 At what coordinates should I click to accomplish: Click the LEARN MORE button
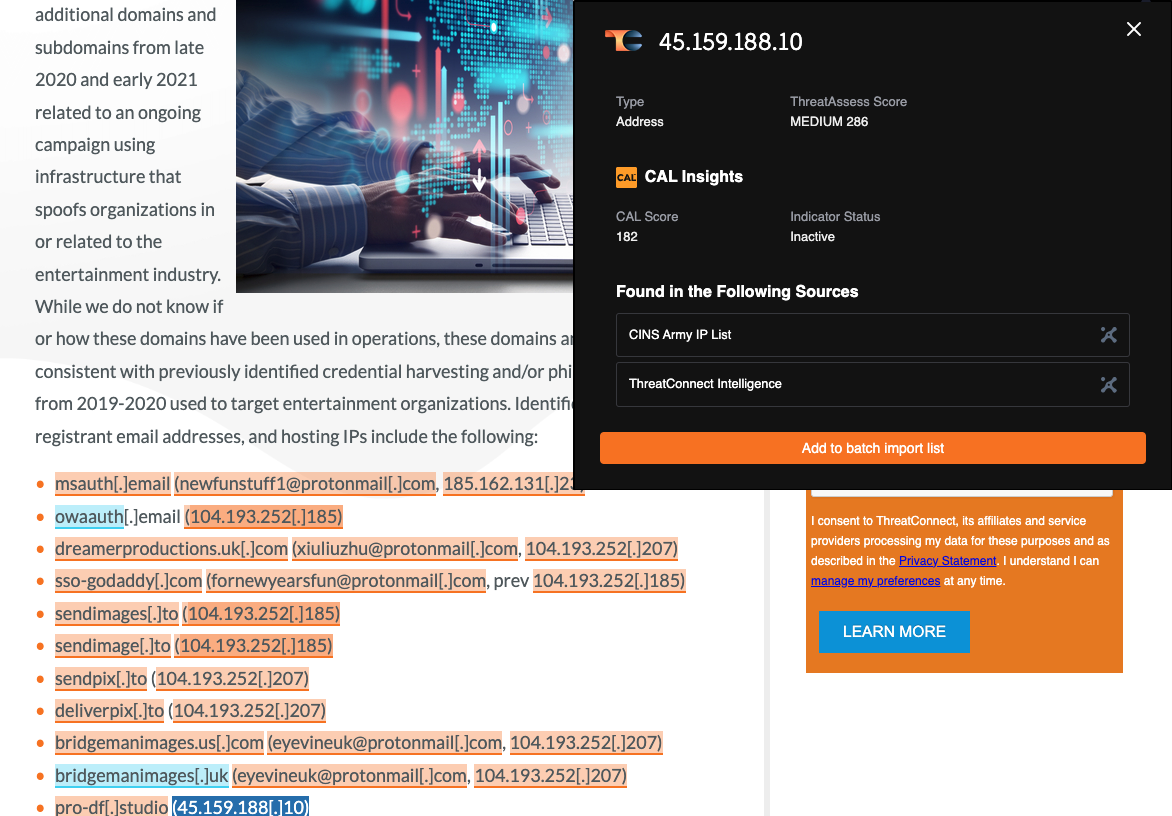coord(894,632)
